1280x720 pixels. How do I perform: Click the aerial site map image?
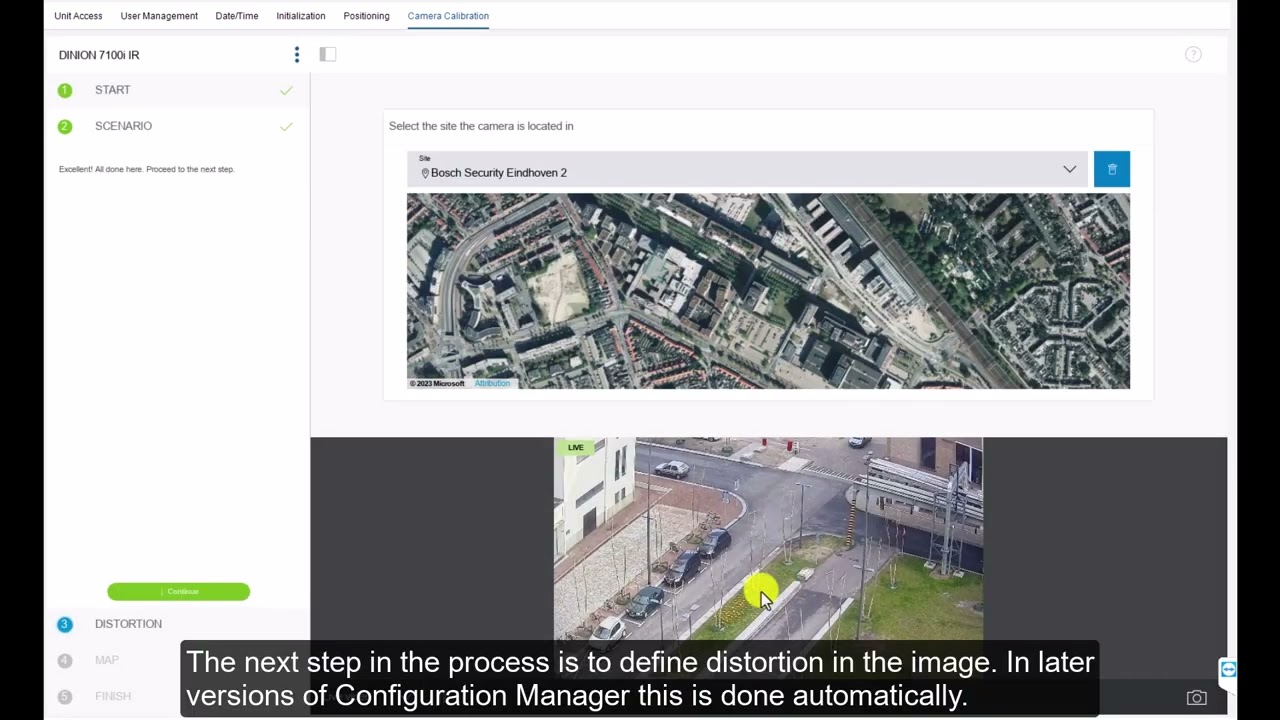coord(768,291)
